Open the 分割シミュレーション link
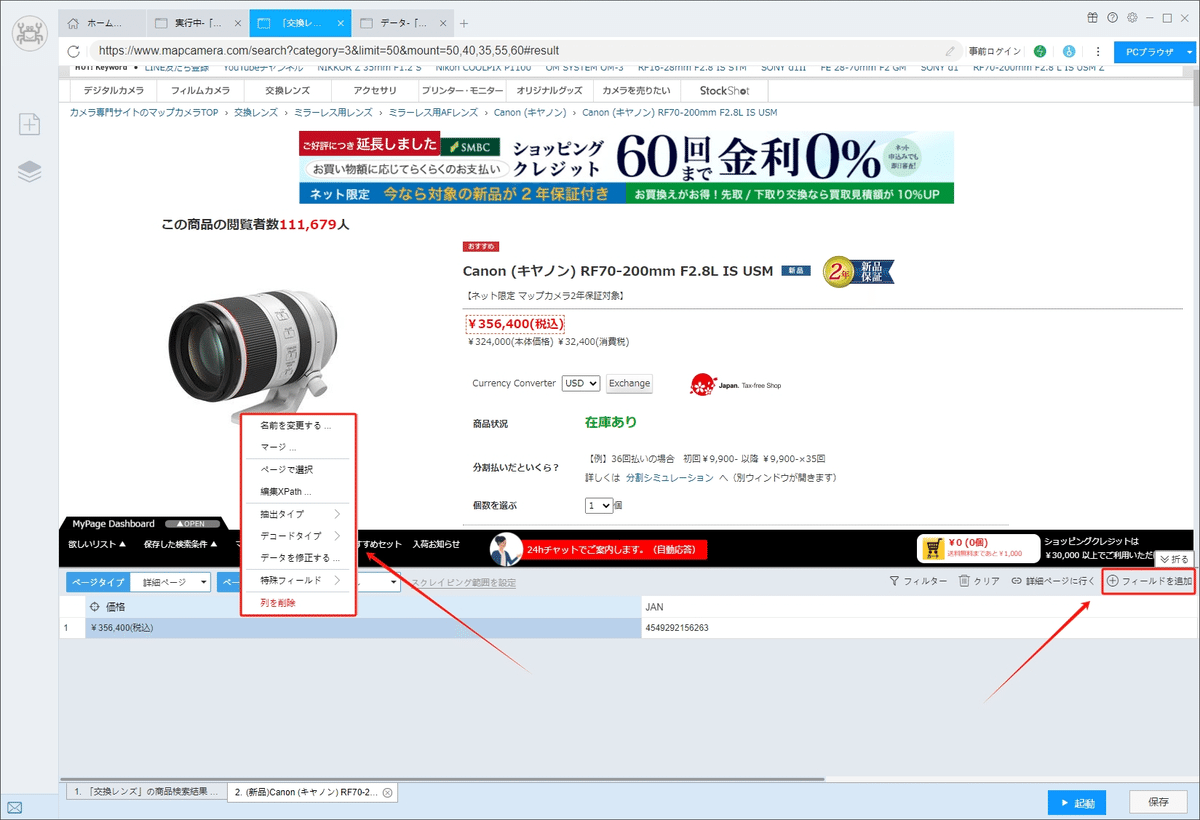This screenshot has width=1200, height=820. [669, 478]
